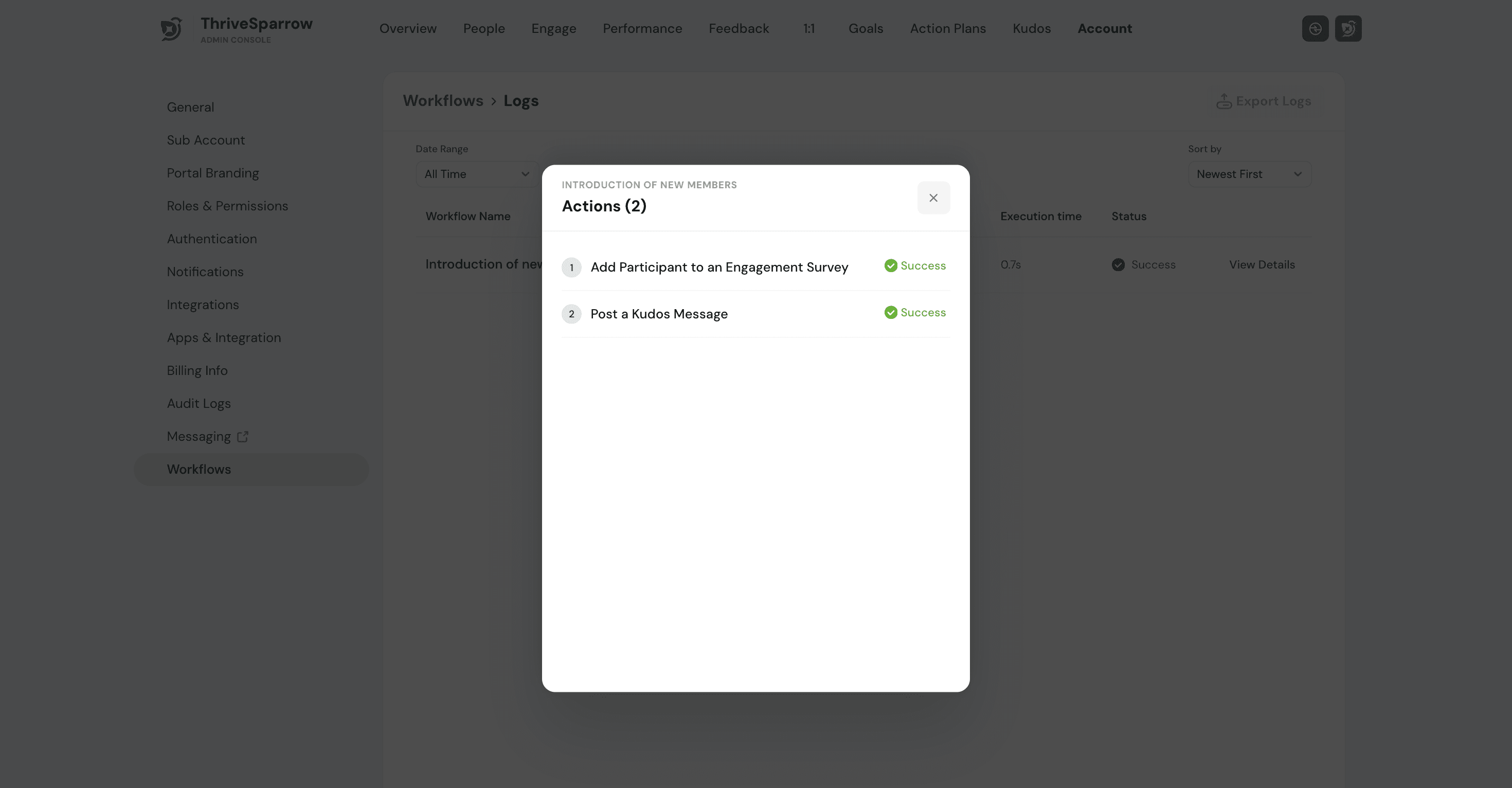
Task: Click the step 2 number badge
Action: (x=571, y=314)
